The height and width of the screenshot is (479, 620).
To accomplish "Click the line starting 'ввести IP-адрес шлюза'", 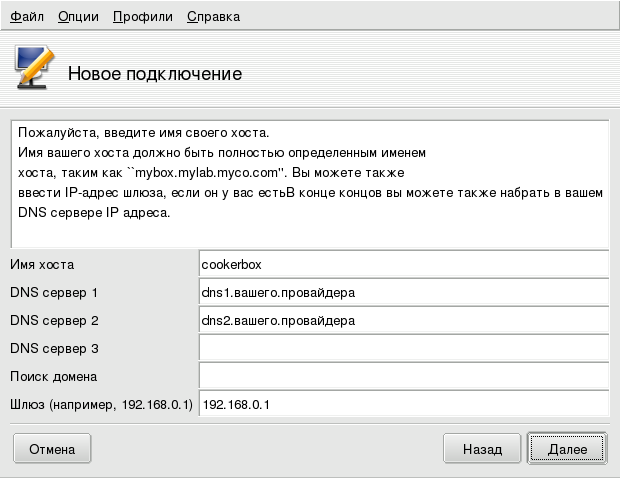I will (310, 193).
